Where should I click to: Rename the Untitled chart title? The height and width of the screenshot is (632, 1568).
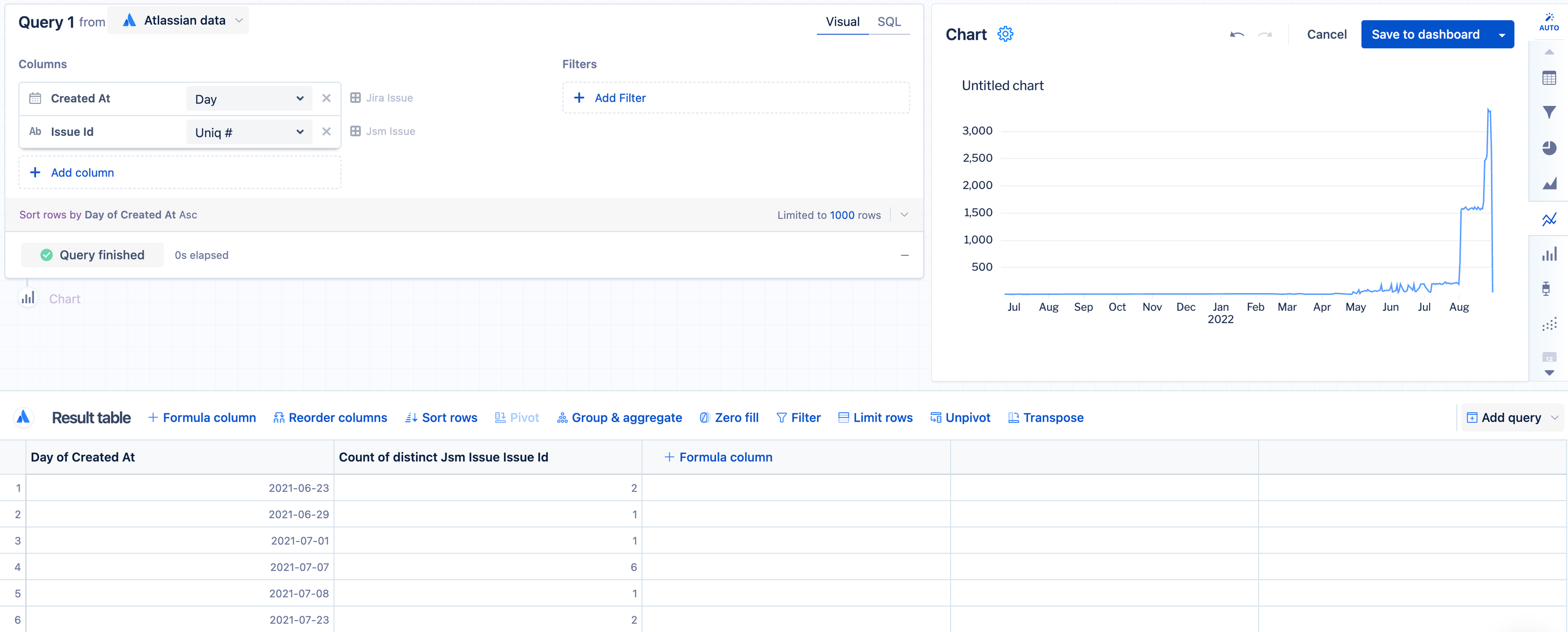(1002, 85)
